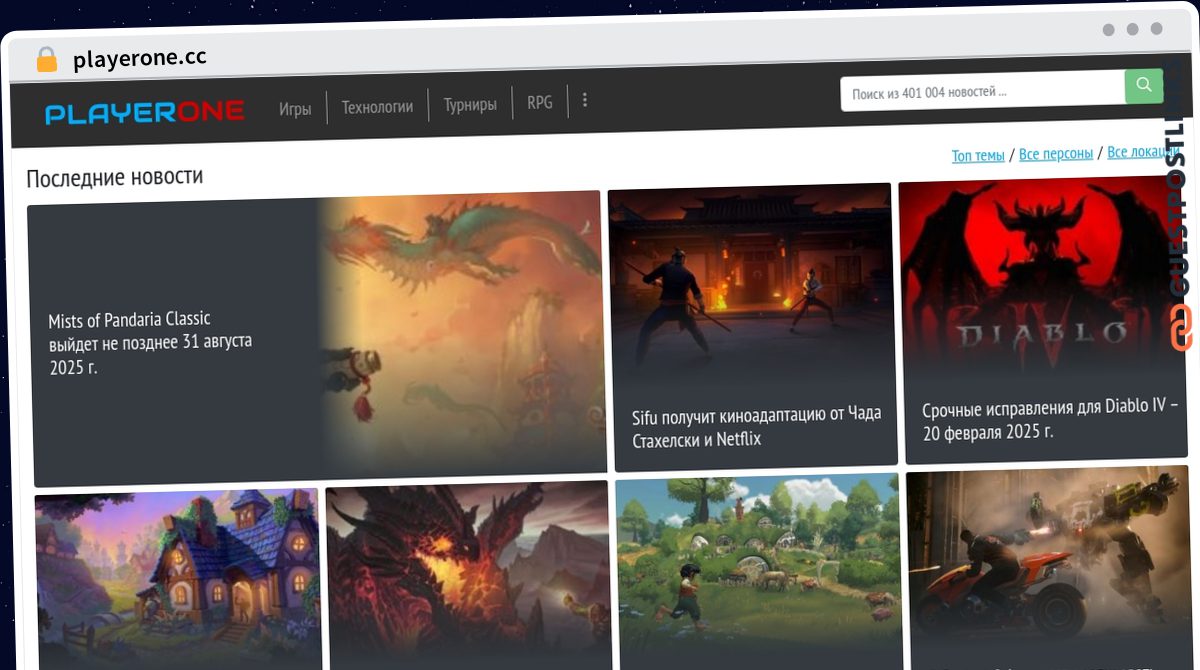
Task: Open the dragon artwork of Pandaria story
Action: click(x=460, y=335)
